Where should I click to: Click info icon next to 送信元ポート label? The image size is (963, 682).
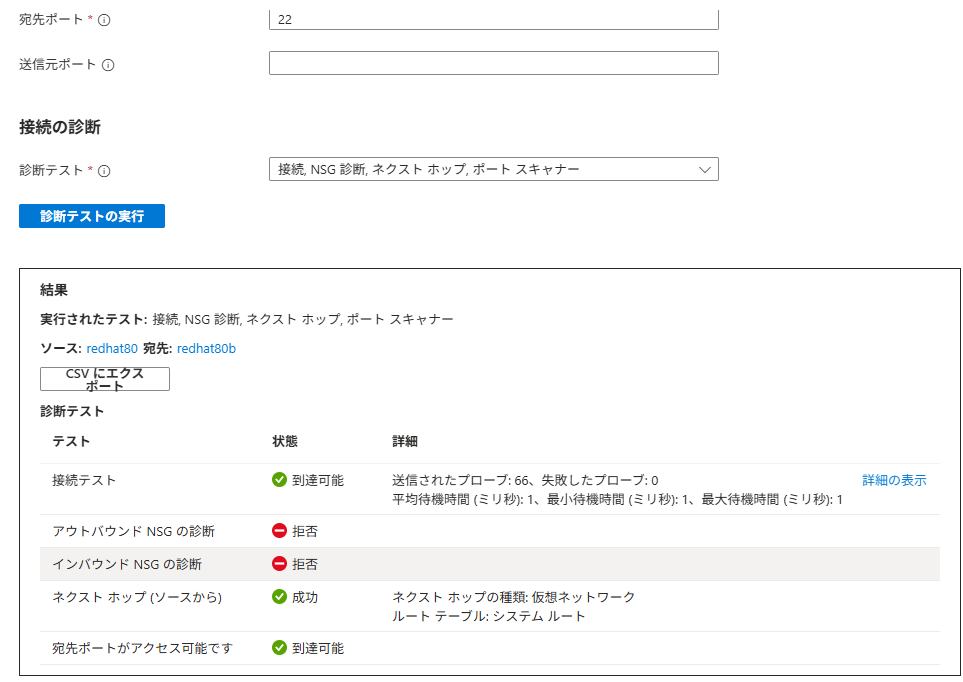[x=108, y=65]
